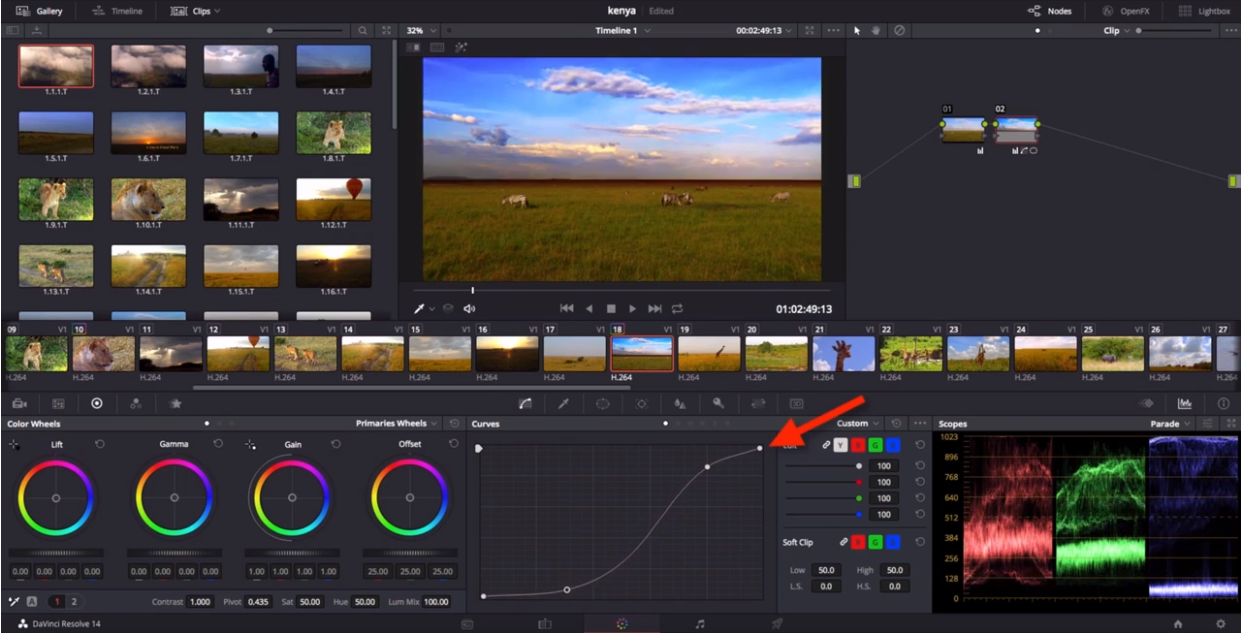Open the Qualifier eyedropper palette
The width and height of the screenshot is (1241, 633).
[x=563, y=403]
